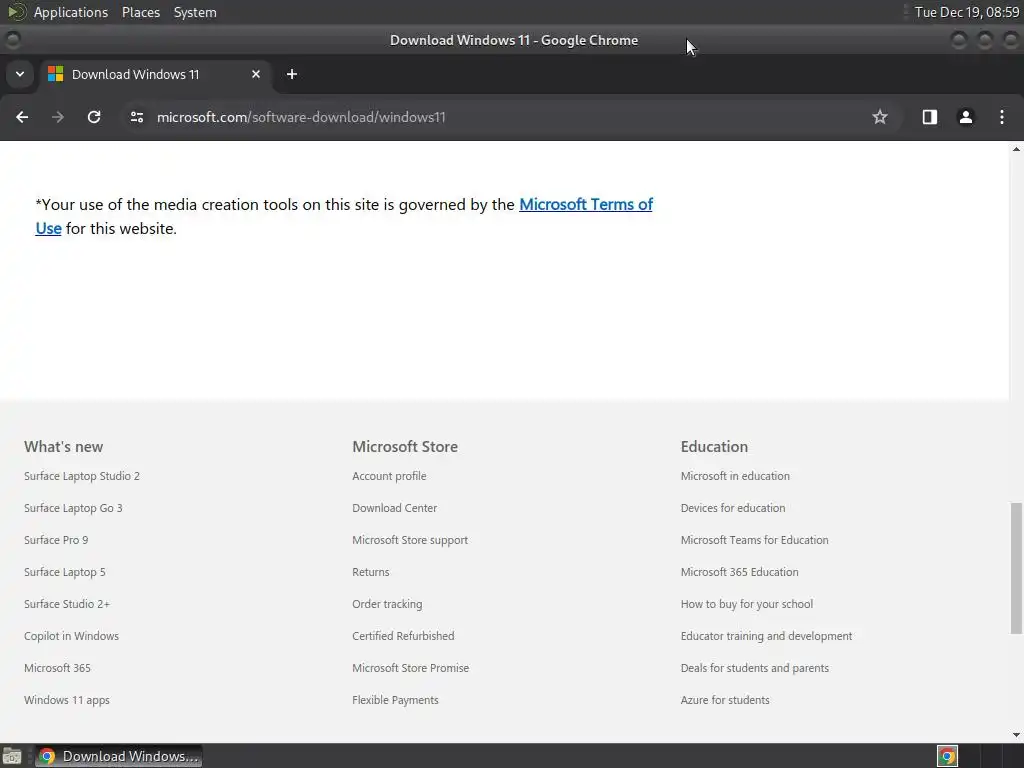Screen dimensions: 1024x768
Task: Reload the Download Windows 11 page
Action: 94,117
